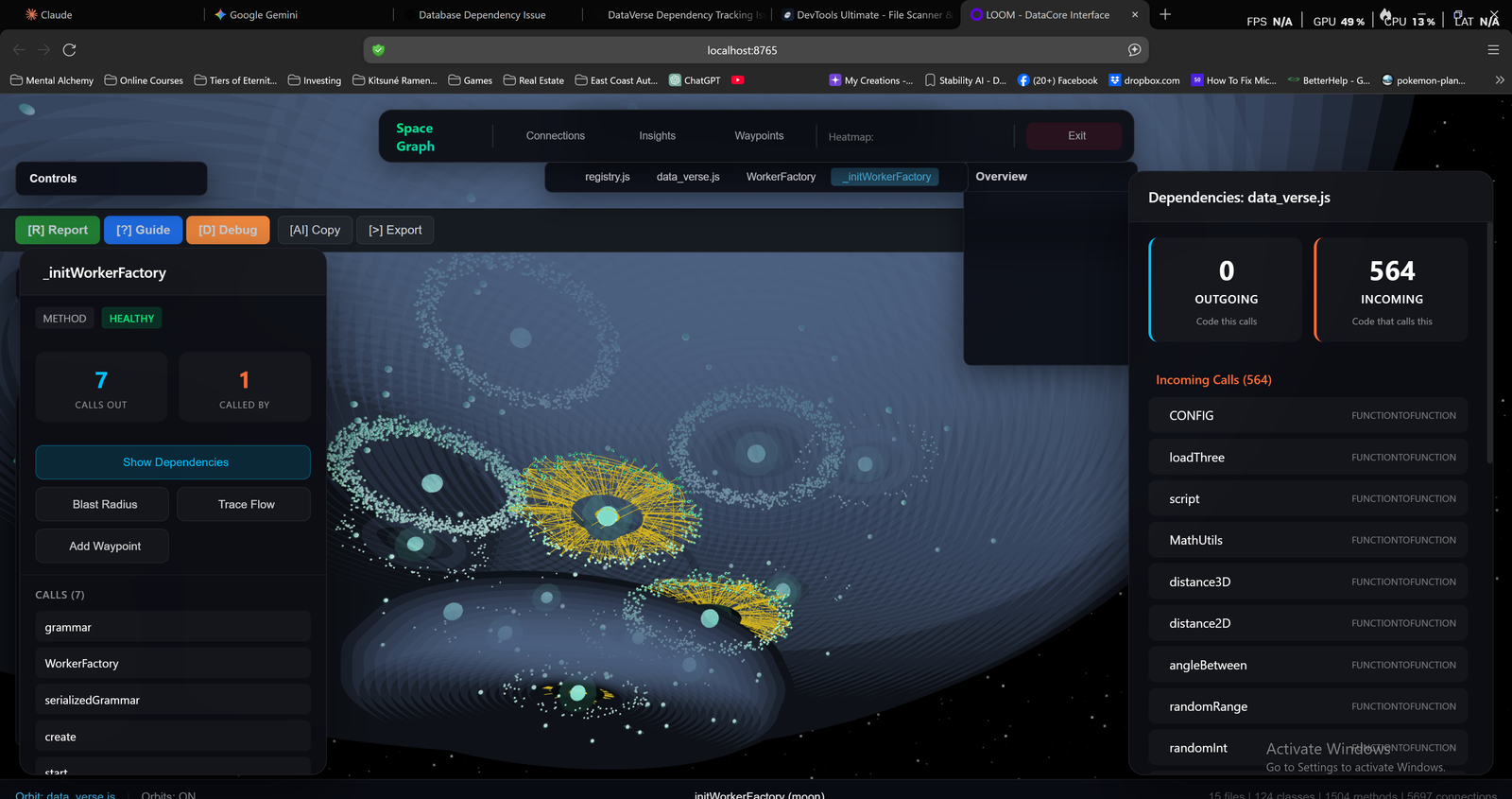The image size is (1512, 799).
Task: Click the [D] Debug button
Action: click(x=228, y=230)
